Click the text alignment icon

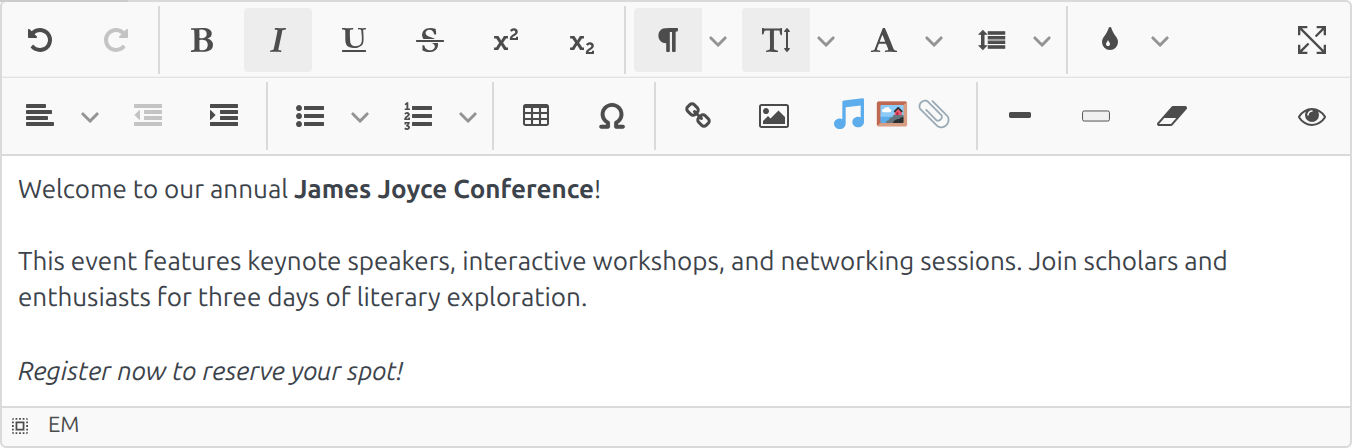(40, 116)
